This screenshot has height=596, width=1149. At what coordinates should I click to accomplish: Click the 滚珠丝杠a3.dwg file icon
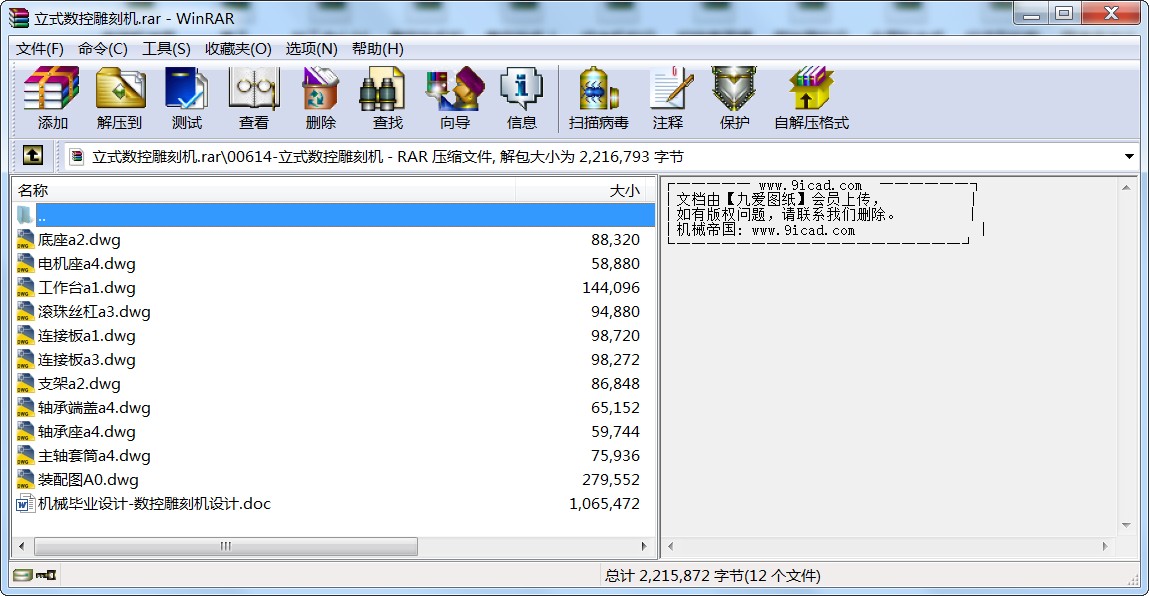[x=25, y=312]
